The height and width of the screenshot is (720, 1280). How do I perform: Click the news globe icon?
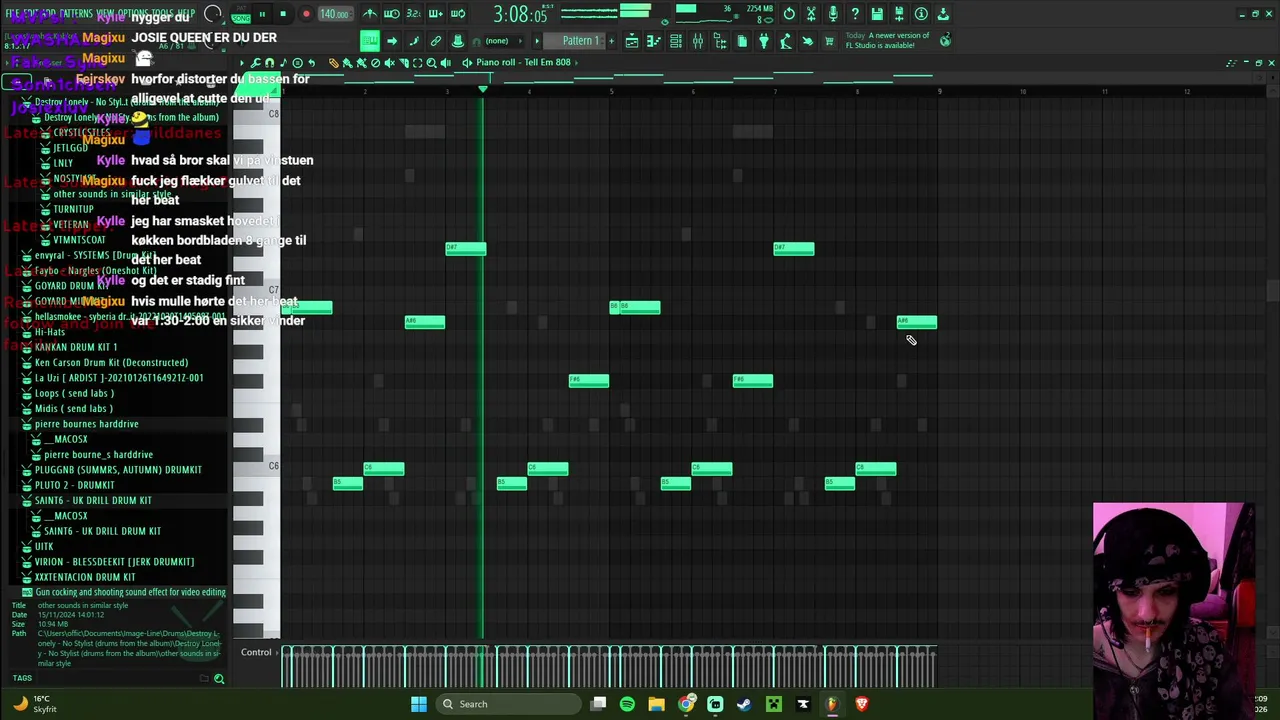coord(945,41)
